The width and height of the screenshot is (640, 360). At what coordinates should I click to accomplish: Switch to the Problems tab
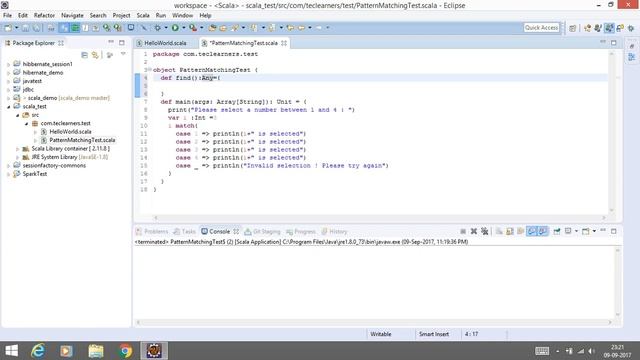tap(152, 231)
